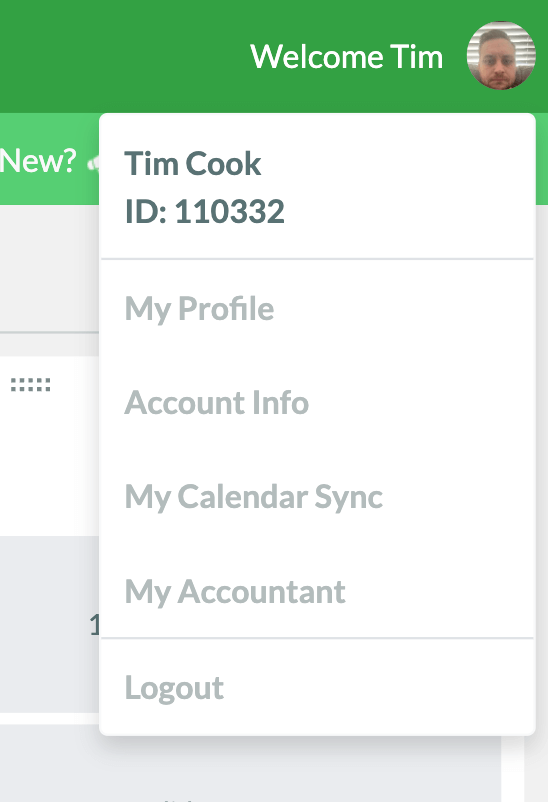Click the grey row left of My Accountant

click(50, 624)
